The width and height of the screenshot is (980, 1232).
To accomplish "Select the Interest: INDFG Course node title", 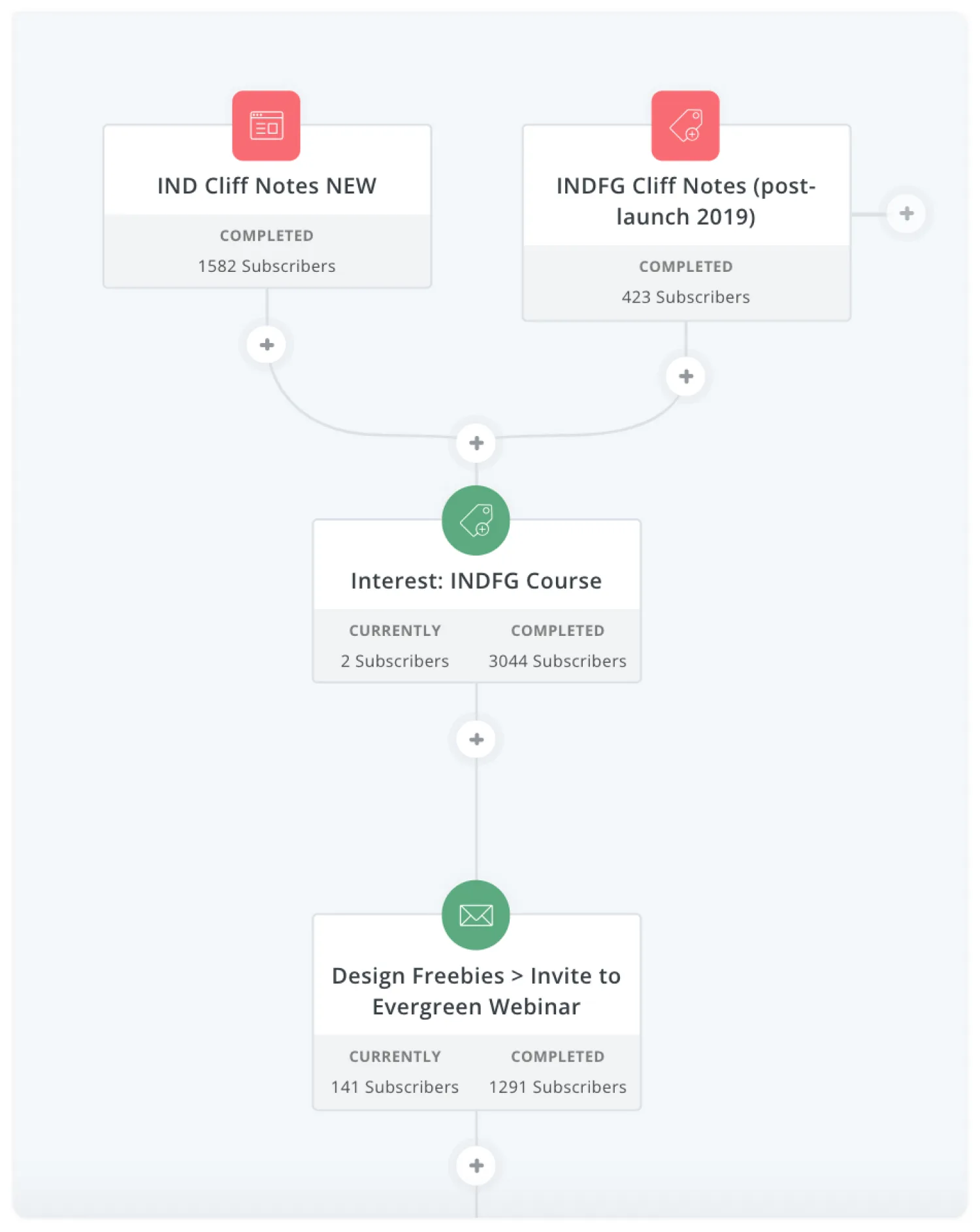I will pos(476,581).
